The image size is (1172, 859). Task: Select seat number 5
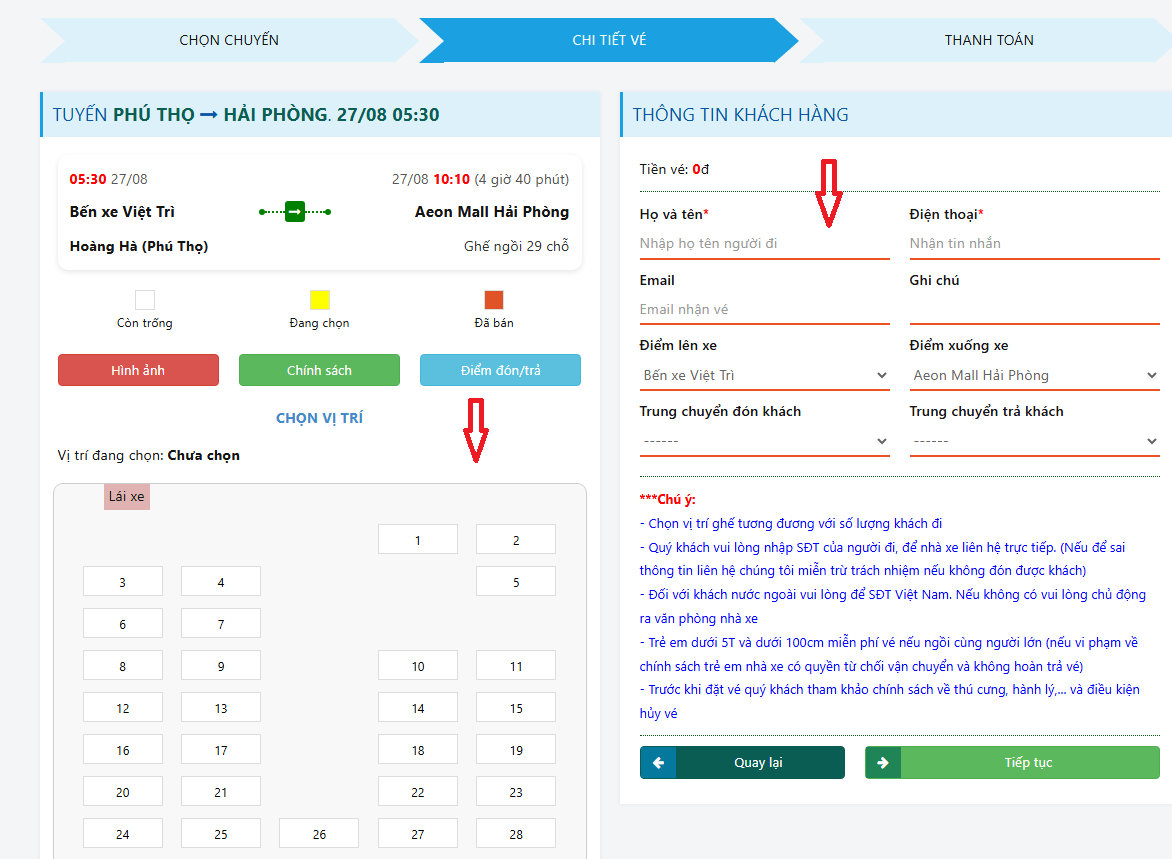[516, 582]
